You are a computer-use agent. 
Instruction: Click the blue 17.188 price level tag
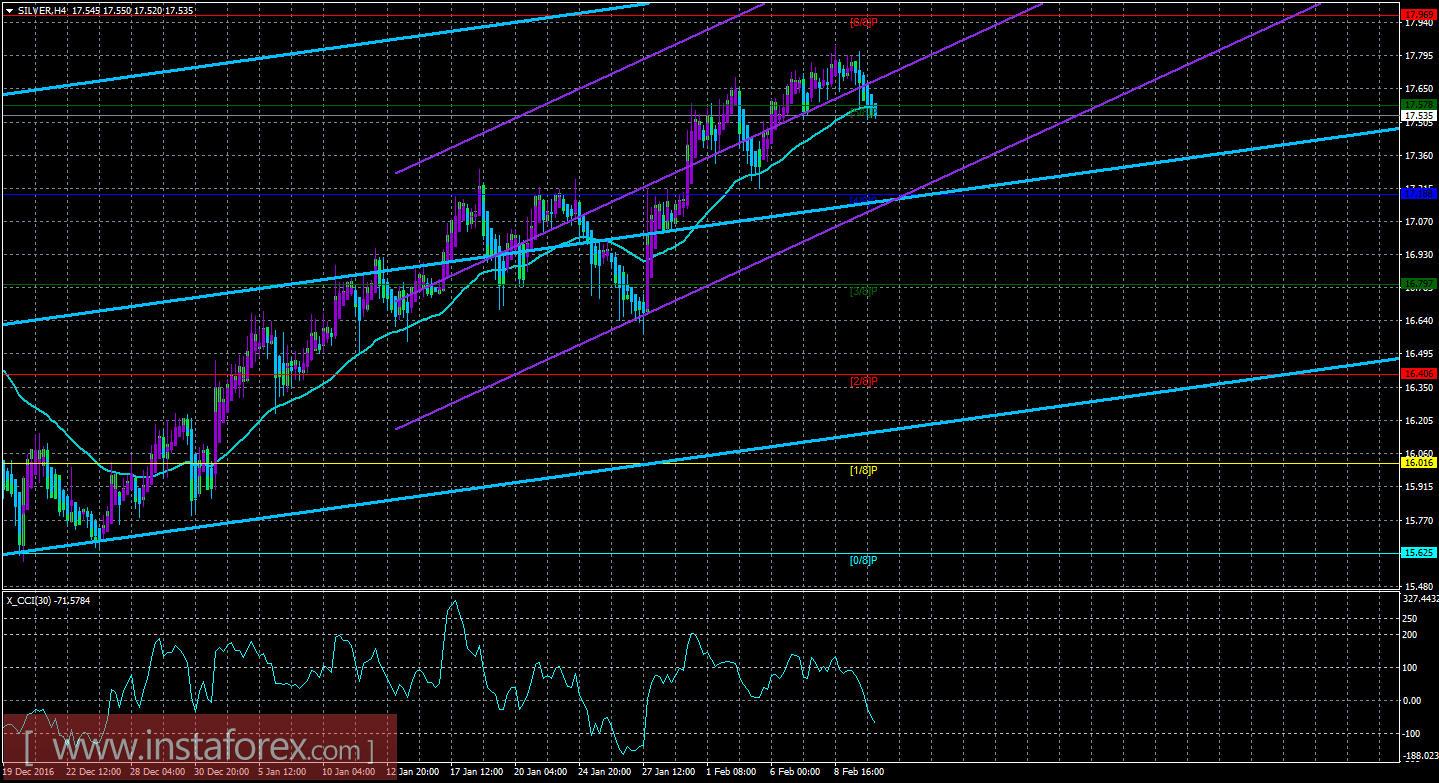(1419, 193)
